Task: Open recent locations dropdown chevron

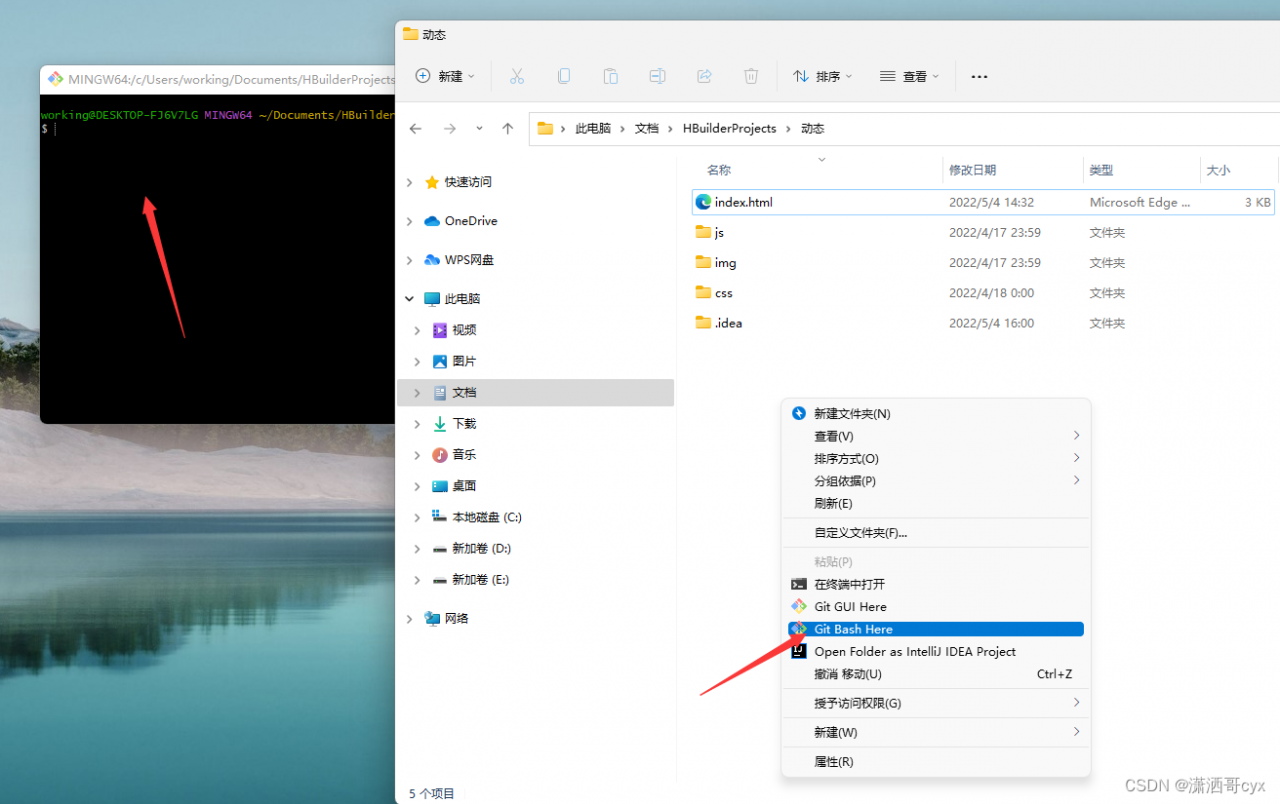Action: pos(479,129)
